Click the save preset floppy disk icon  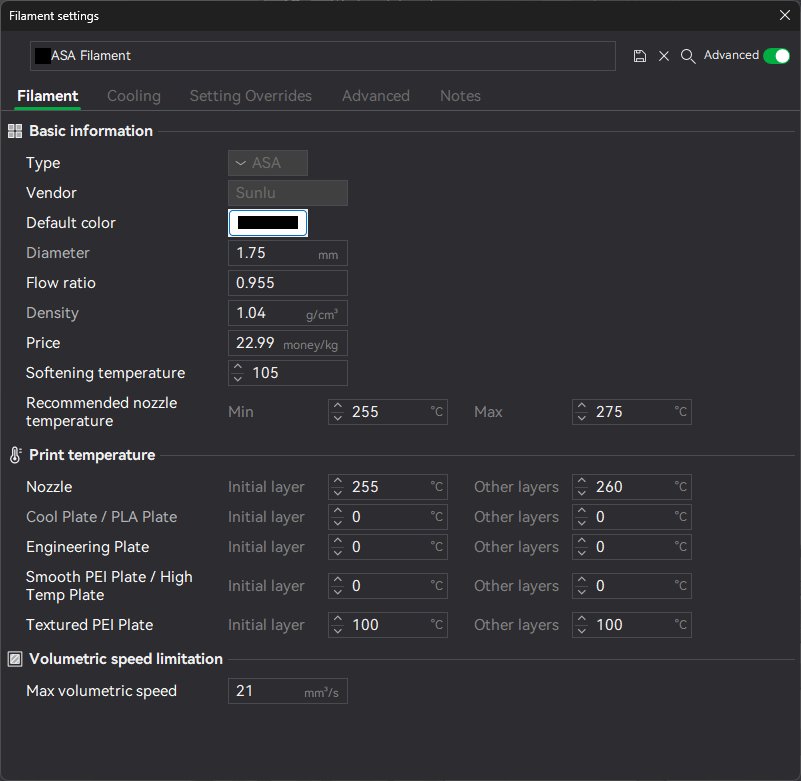coord(639,56)
